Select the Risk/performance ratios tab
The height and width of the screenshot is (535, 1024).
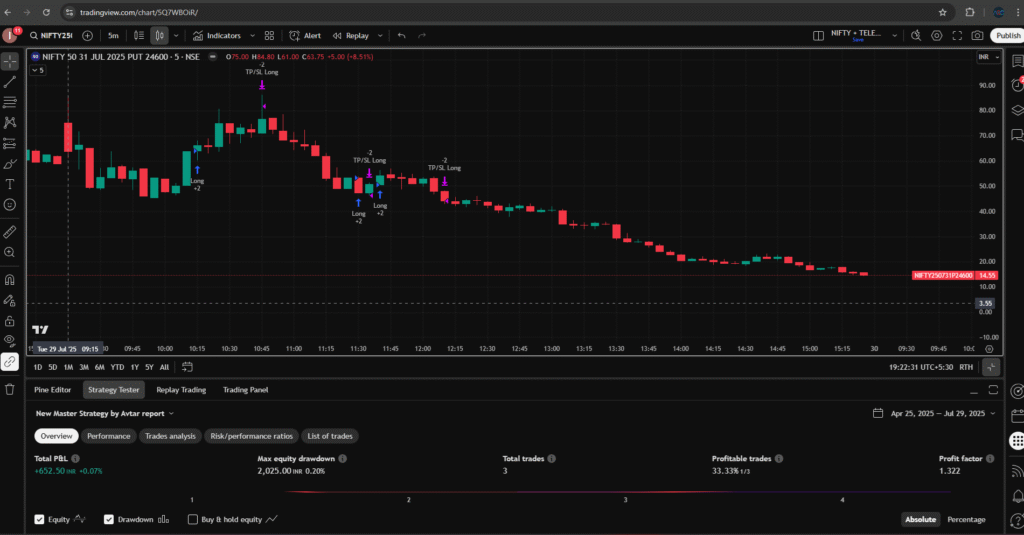pyautogui.click(x=251, y=436)
